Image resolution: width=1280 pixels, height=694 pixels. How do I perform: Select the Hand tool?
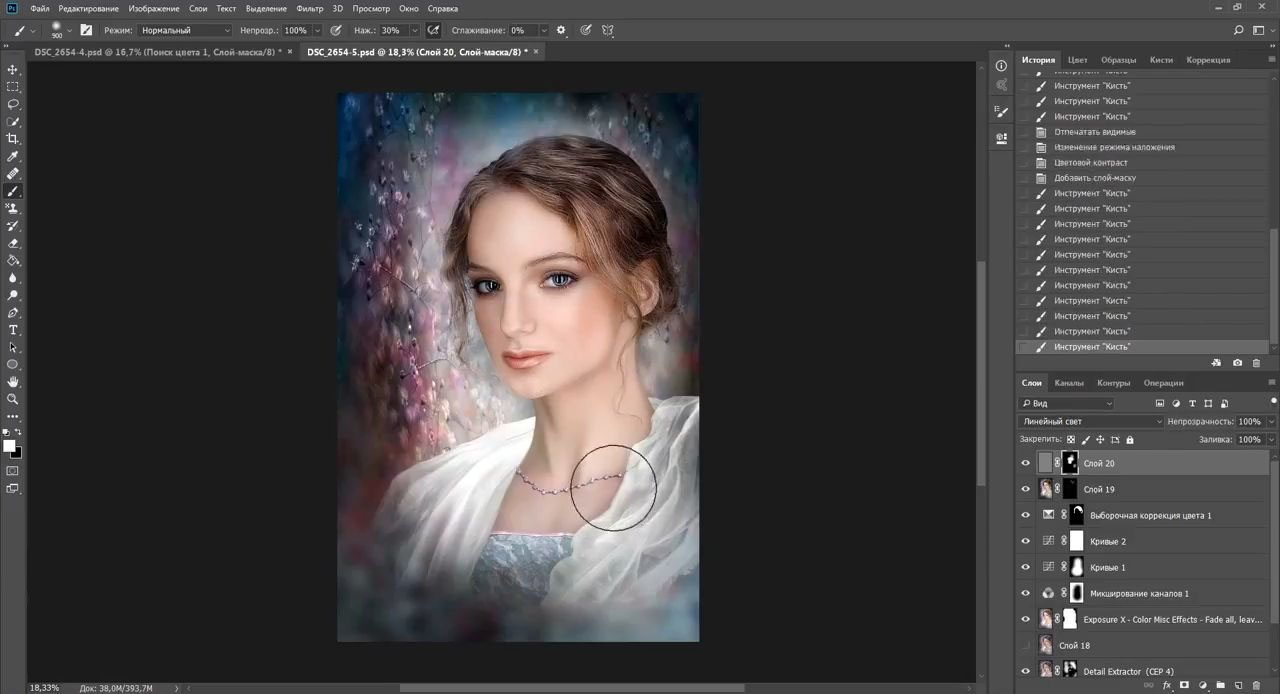point(13,382)
